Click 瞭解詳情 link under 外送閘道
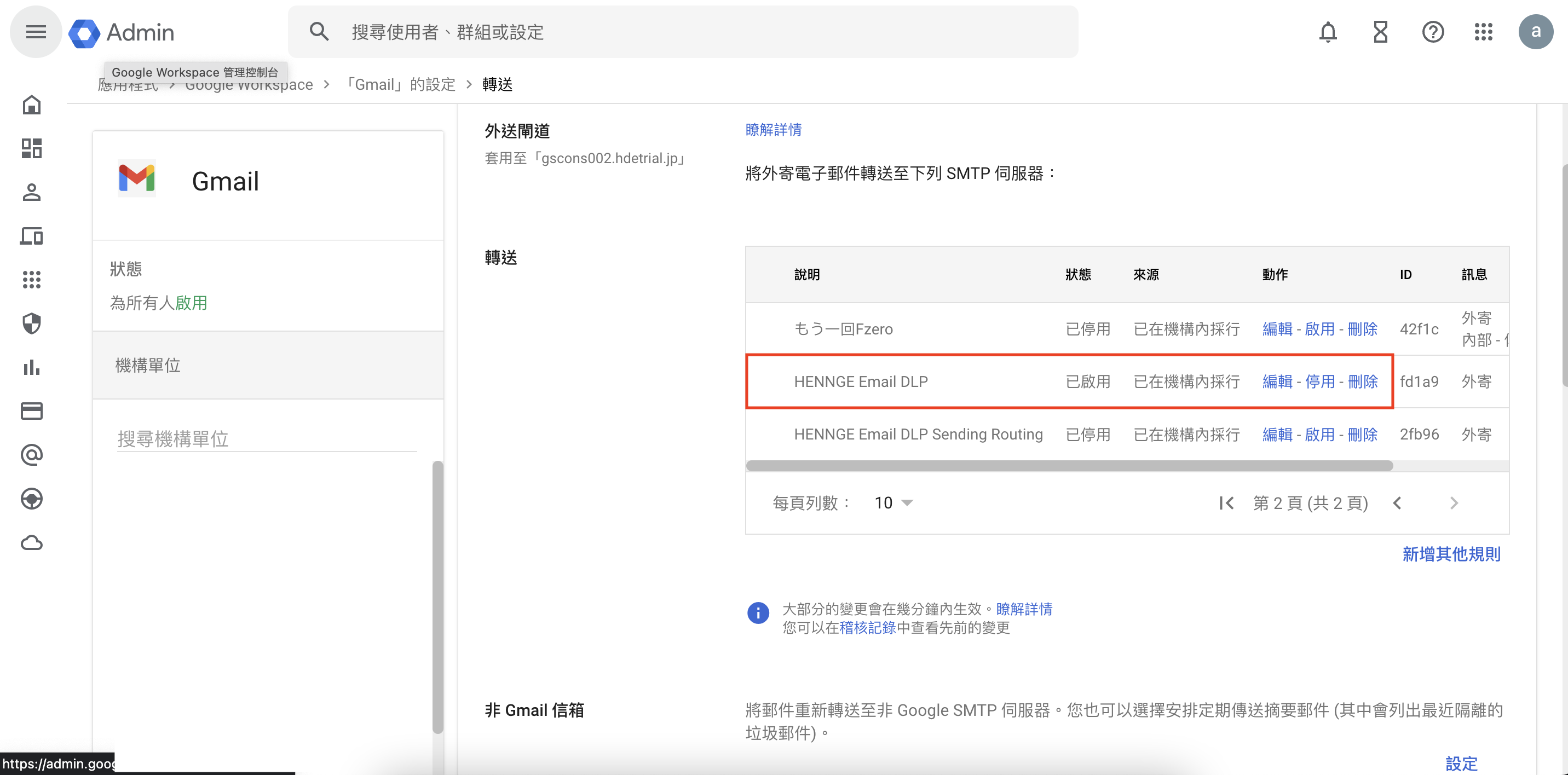Screen dimensions: 1568x775 (x=773, y=130)
